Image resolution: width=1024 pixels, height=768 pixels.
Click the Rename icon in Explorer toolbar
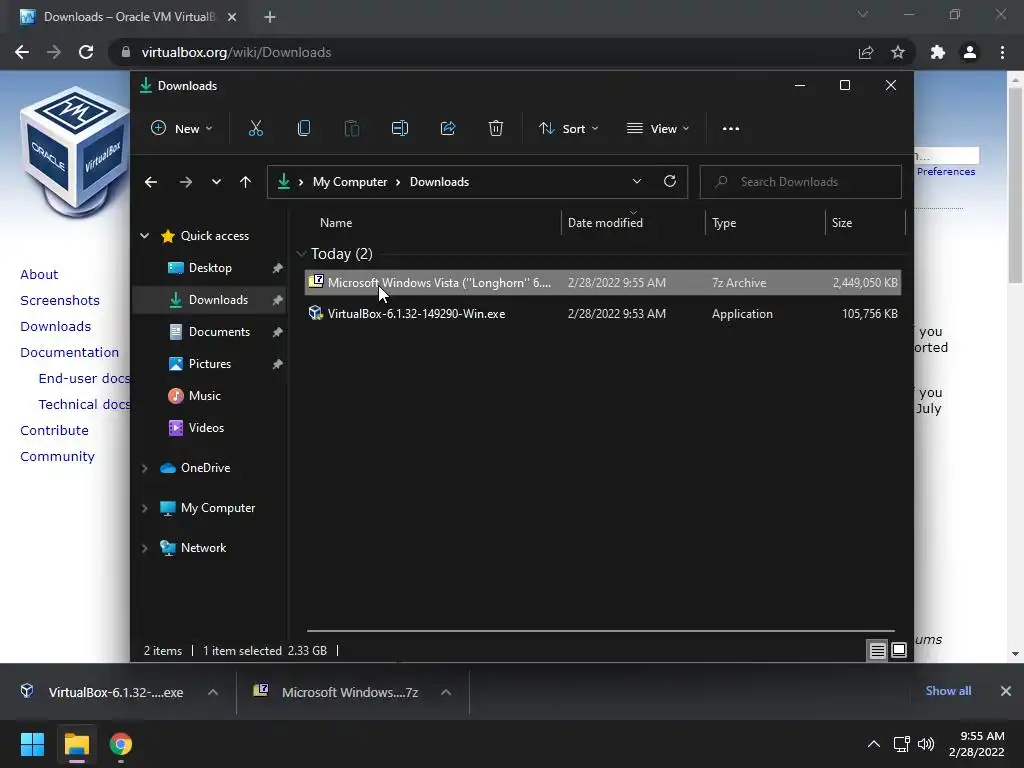[400, 128]
